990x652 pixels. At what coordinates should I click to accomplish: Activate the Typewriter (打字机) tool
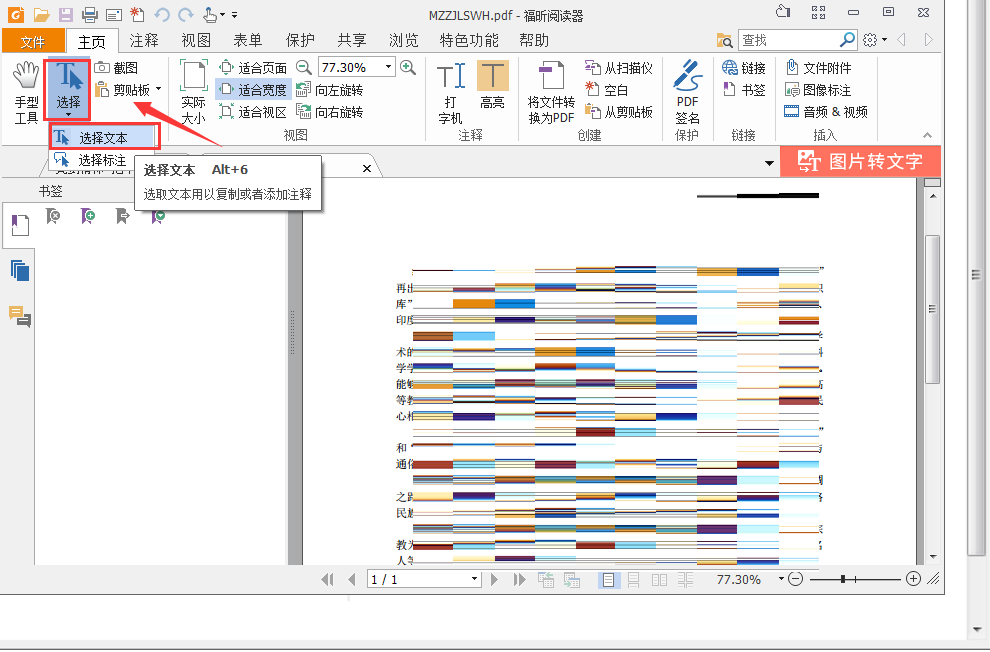(451, 88)
